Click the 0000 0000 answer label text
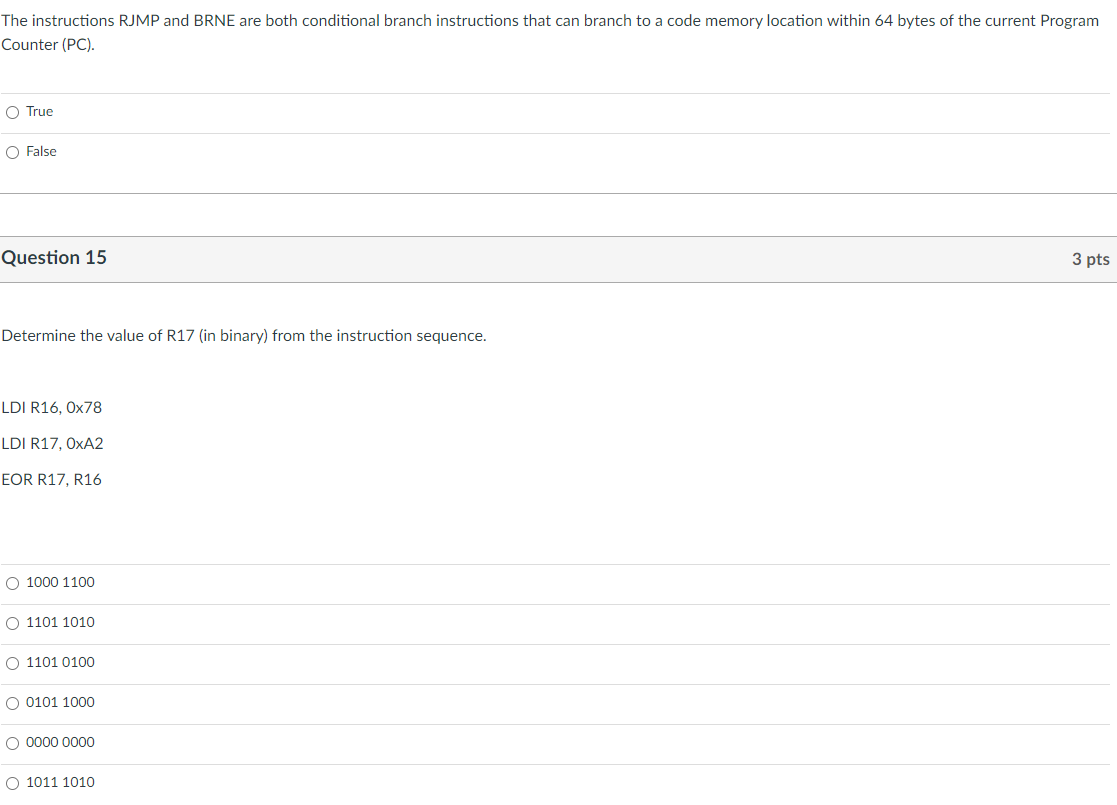Image resolution: width=1117 pixels, height=805 pixels. (x=60, y=742)
